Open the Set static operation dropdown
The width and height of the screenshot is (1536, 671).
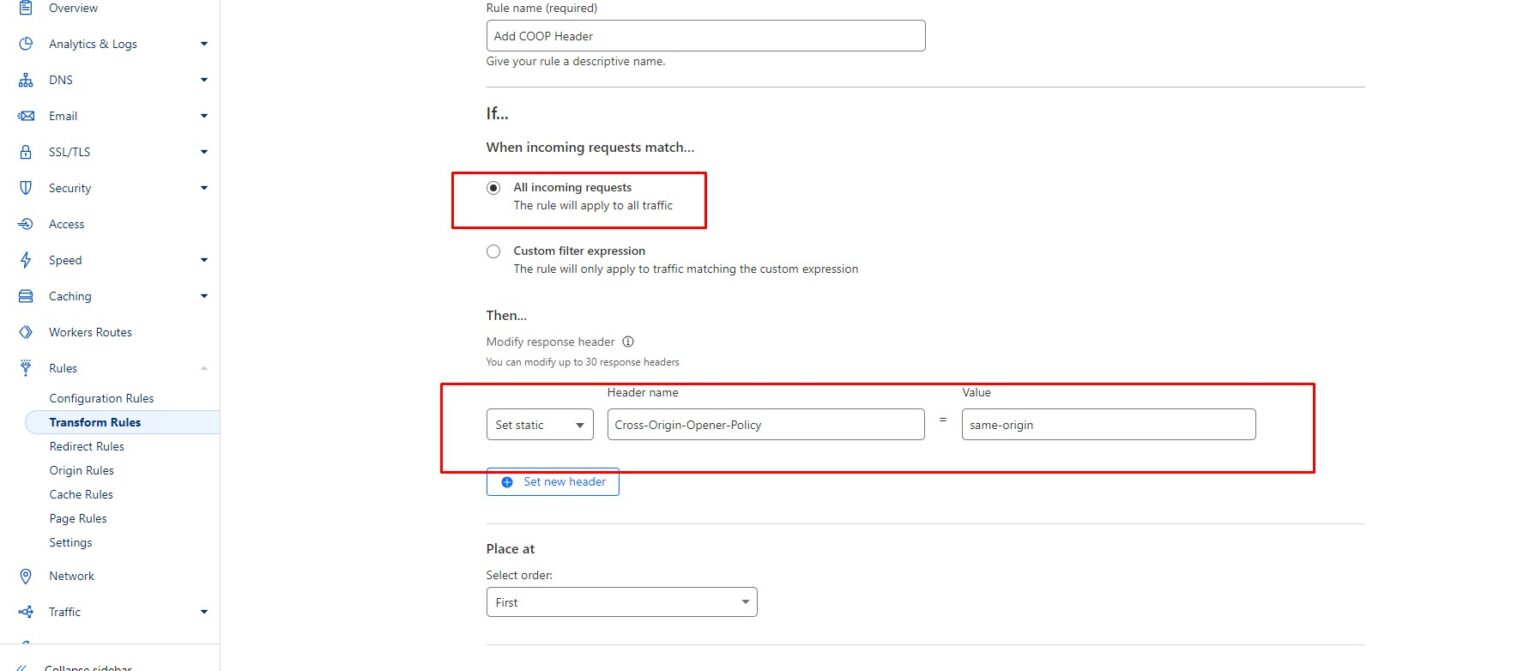540,425
